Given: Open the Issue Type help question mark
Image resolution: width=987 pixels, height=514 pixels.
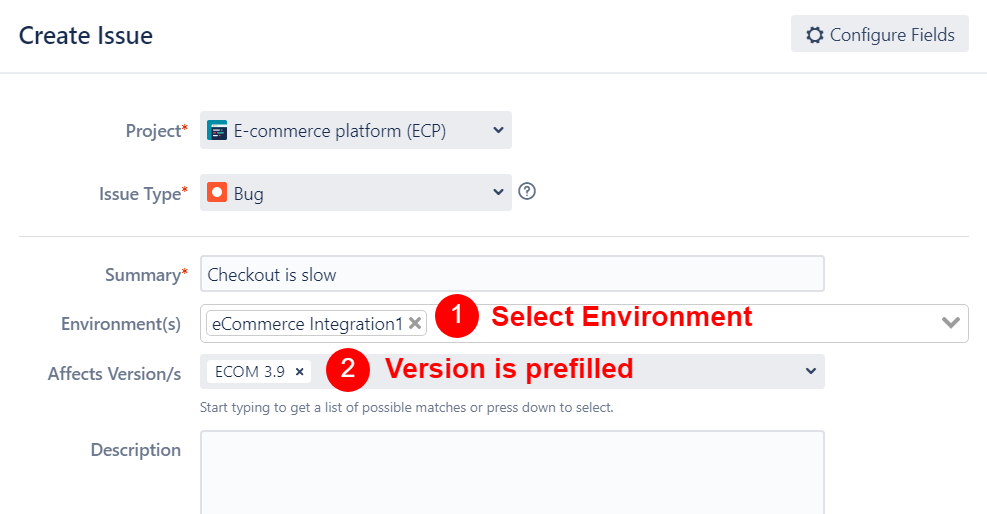Looking at the screenshot, I should (x=527, y=192).
